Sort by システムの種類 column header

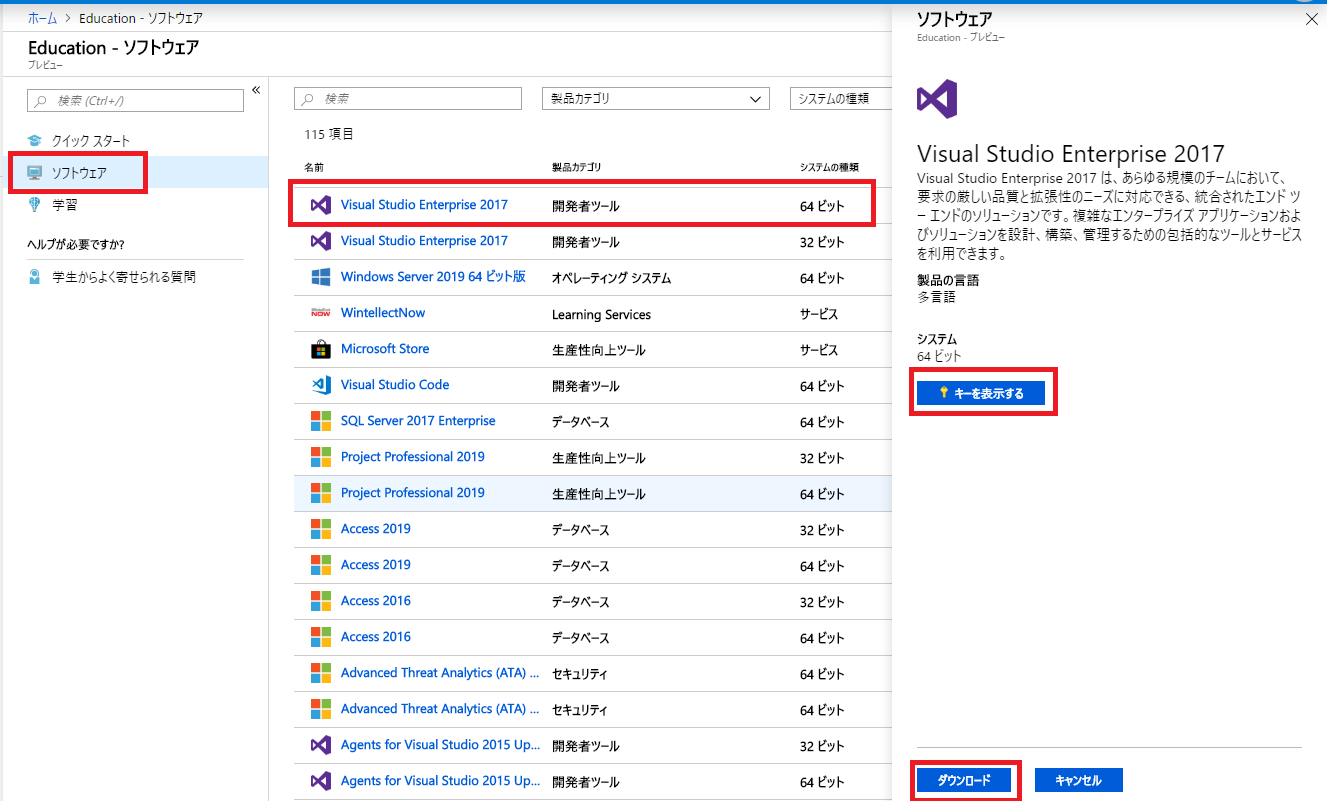[x=829, y=167]
